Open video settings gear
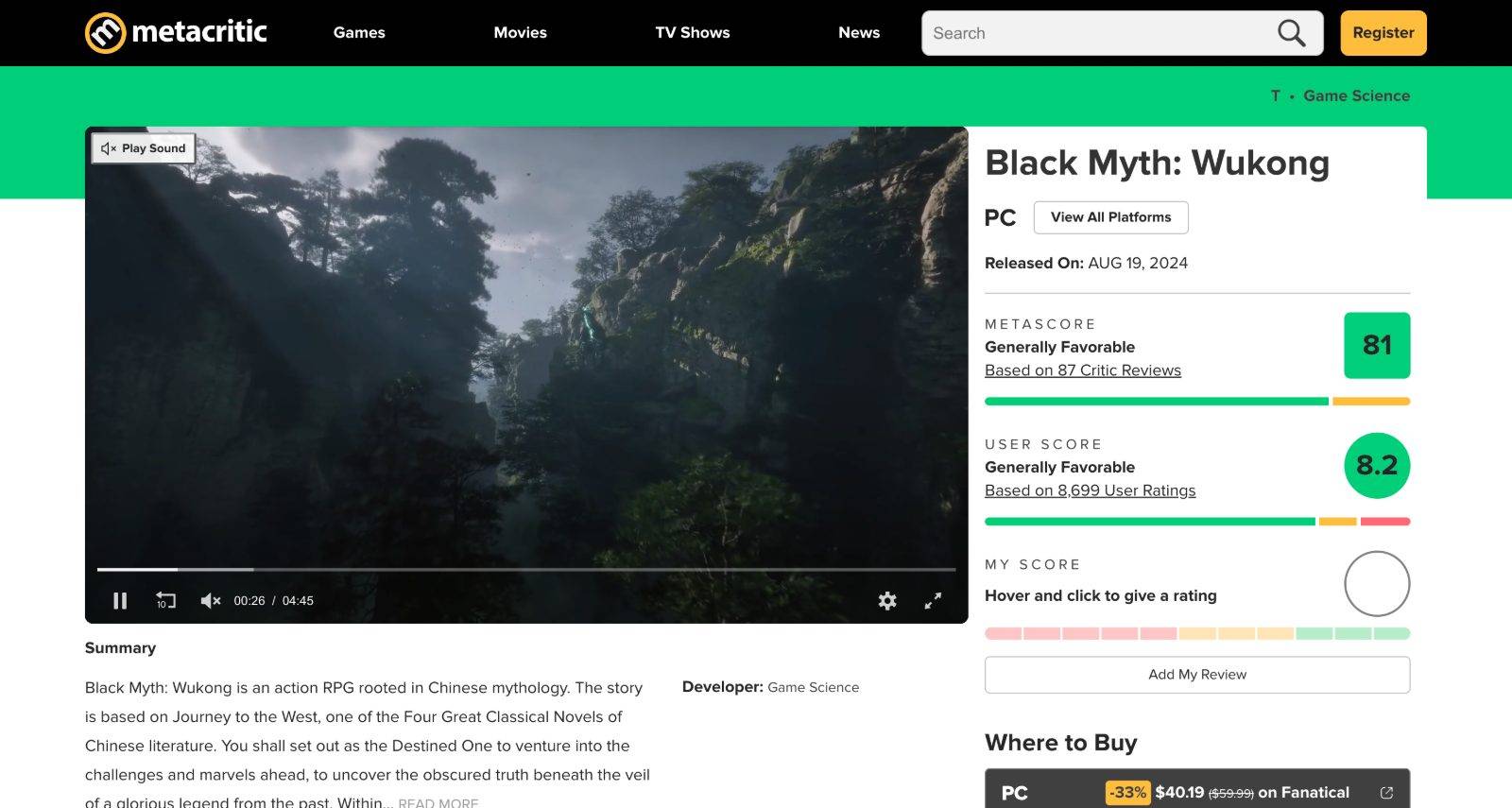Viewport: 1512px width, 808px height. [887, 601]
